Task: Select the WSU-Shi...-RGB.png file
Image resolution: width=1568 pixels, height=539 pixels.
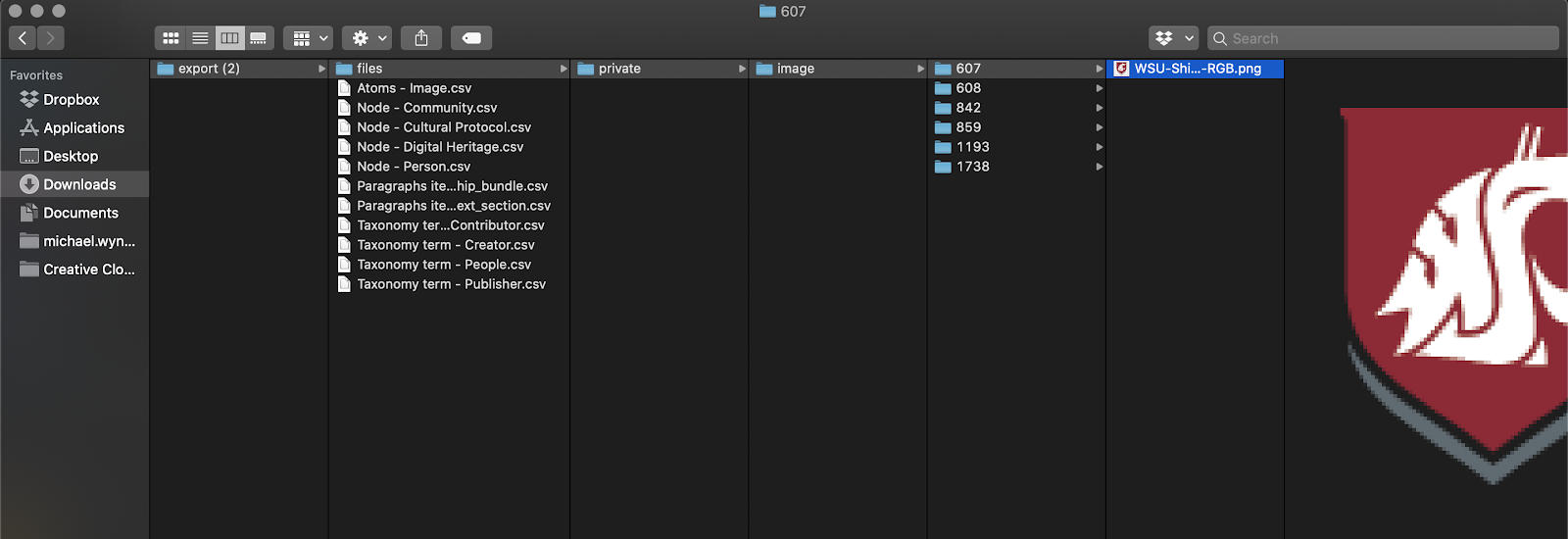Action: pyautogui.click(x=1196, y=69)
